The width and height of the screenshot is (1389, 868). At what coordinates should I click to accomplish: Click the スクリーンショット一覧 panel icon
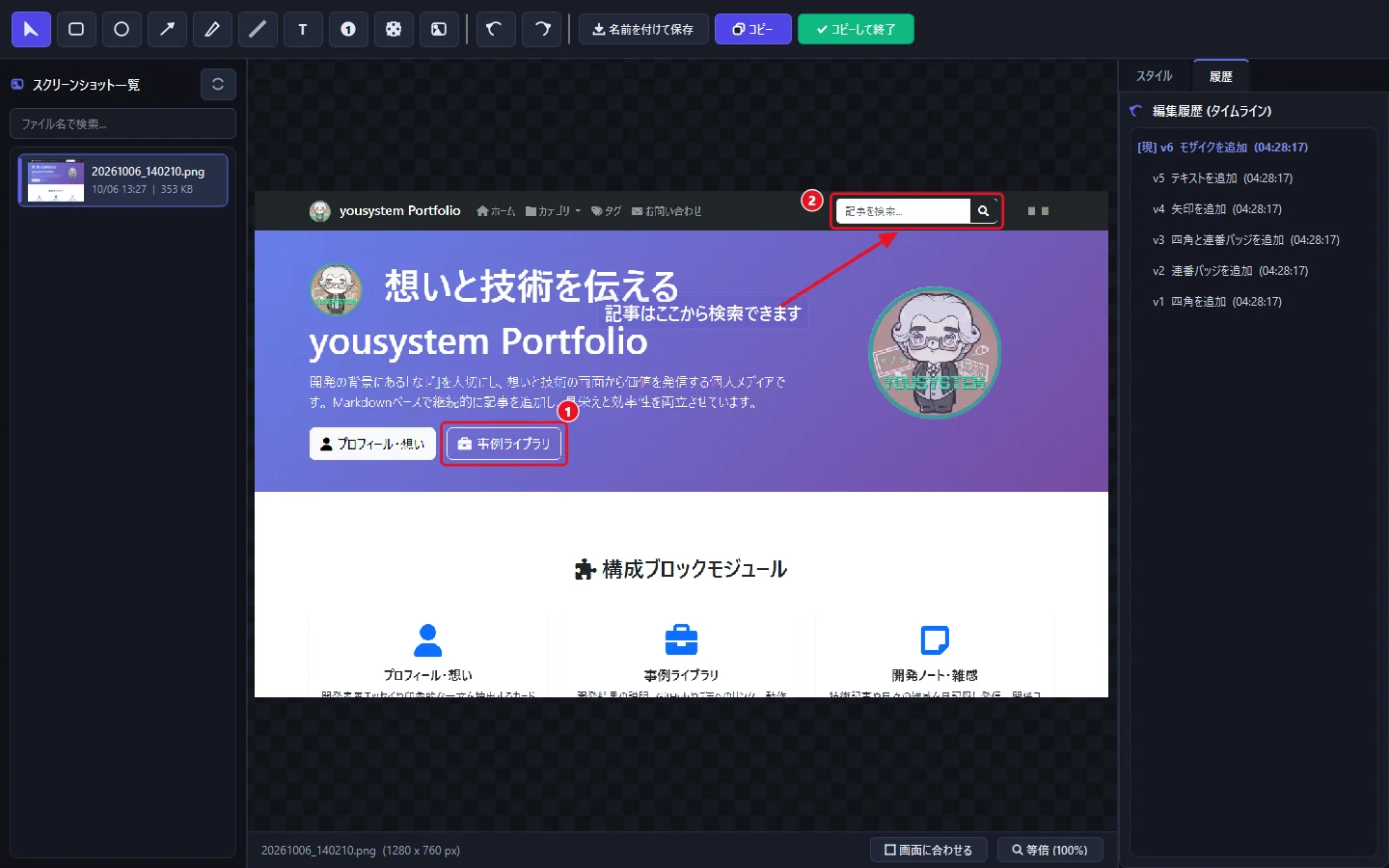tap(17, 85)
